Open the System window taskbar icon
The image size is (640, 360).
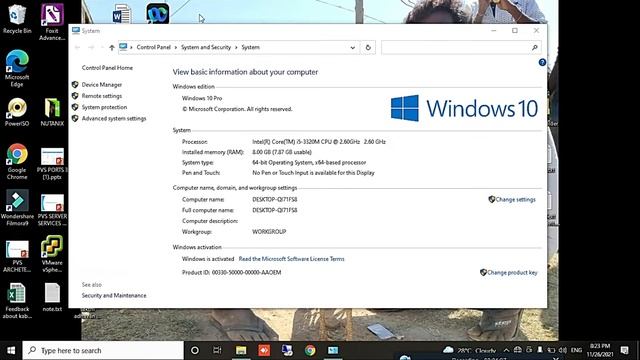pos(333,350)
